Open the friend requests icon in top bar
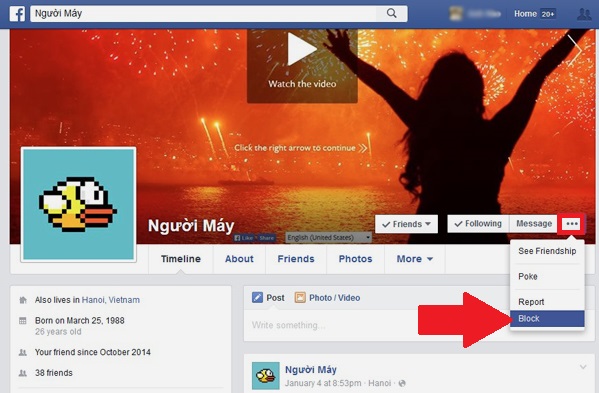Image resolution: width=599 pixels, height=393 pixels. coord(584,14)
